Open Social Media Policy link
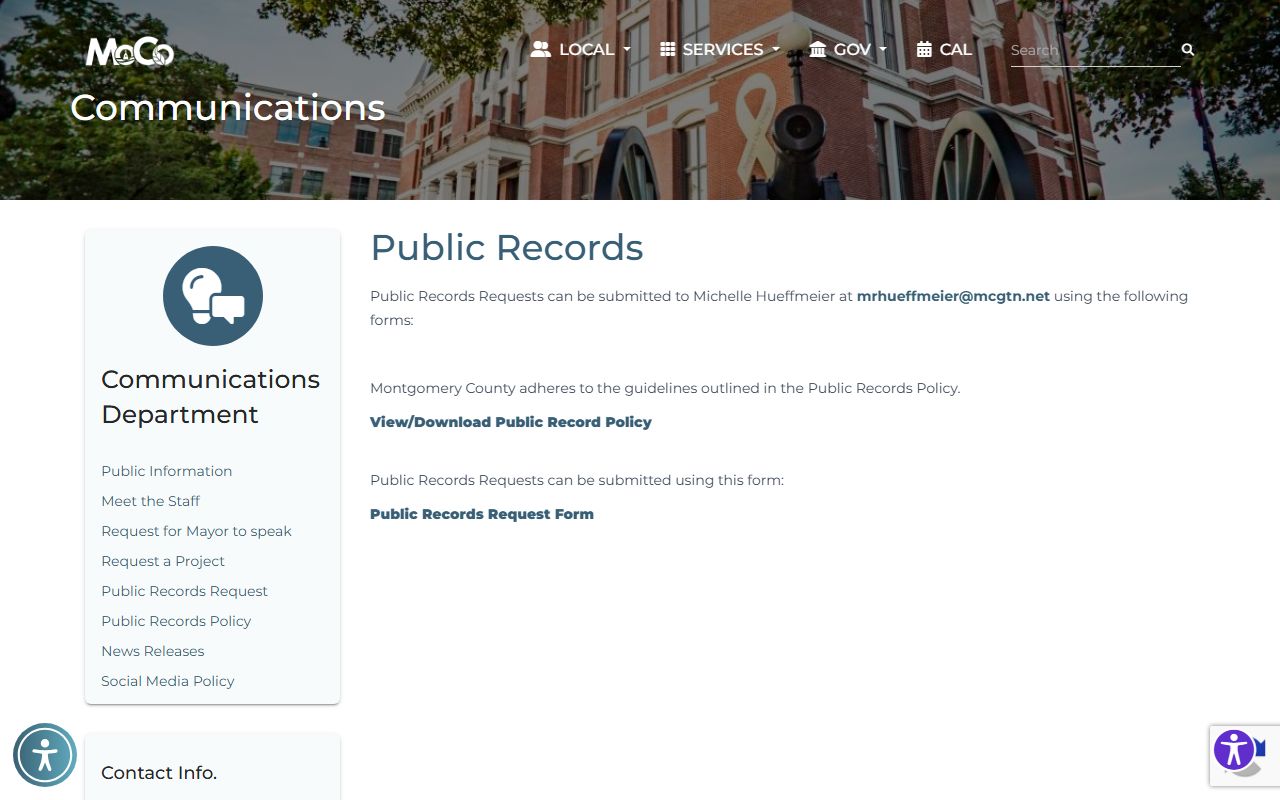This screenshot has height=800, width=1280. [167, 681]
